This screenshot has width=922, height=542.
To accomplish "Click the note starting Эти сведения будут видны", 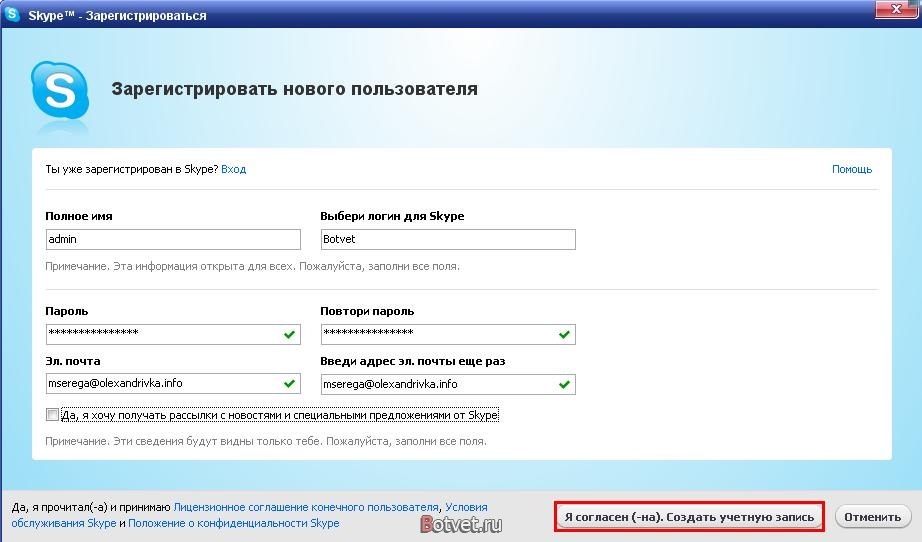I will tap(266, 441).
